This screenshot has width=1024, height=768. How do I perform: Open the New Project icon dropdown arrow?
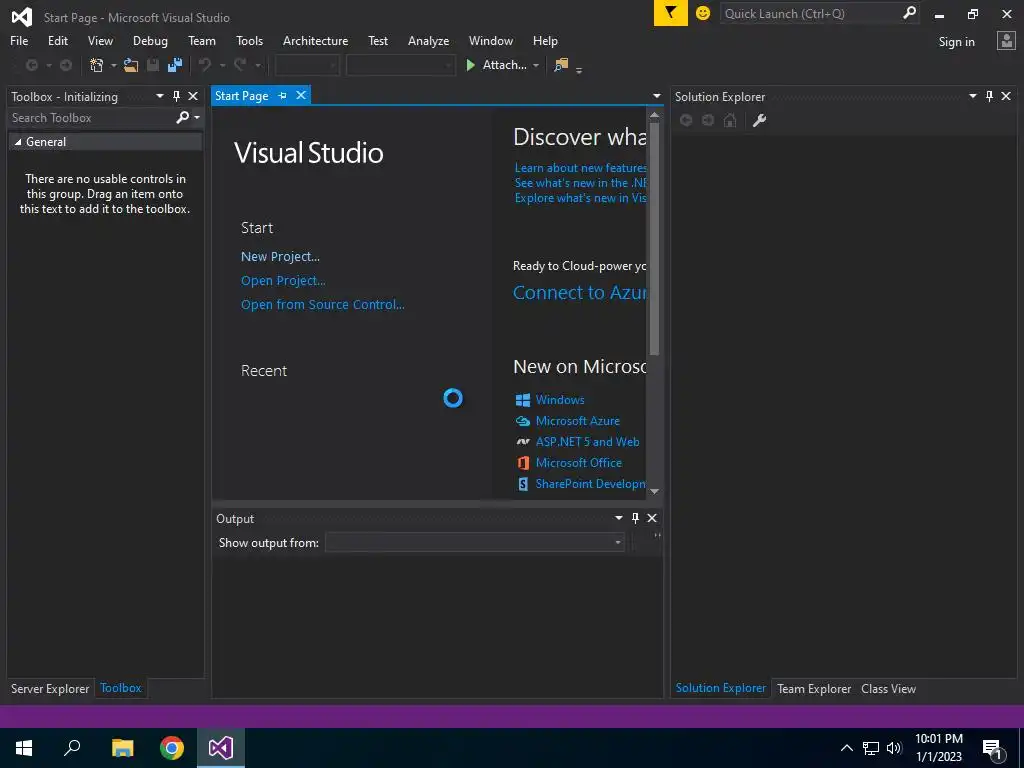coord(113,65)
